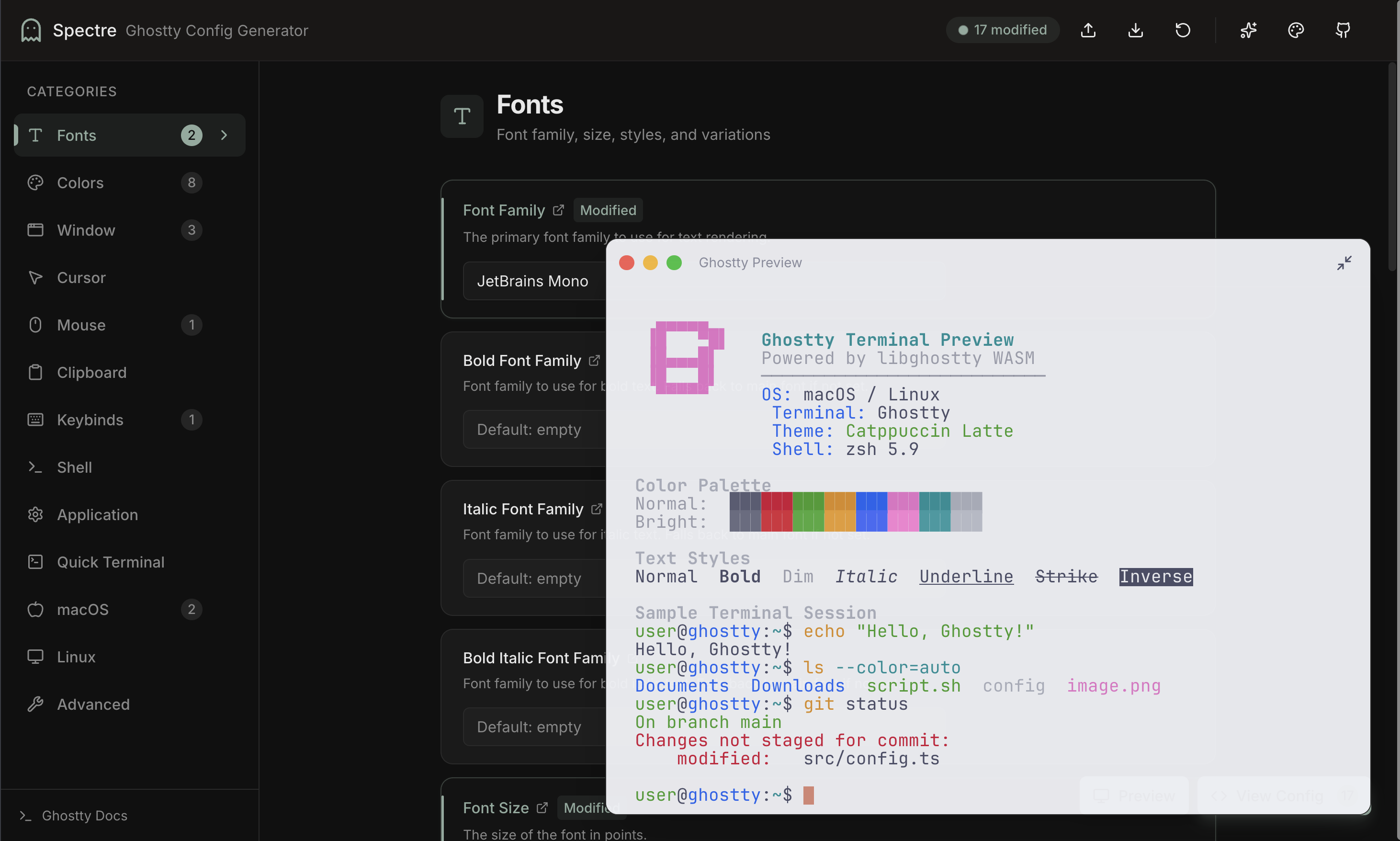The width and height of the screenshot is (1400, 841).
Task: Open the Linux category
Action: 129,657
